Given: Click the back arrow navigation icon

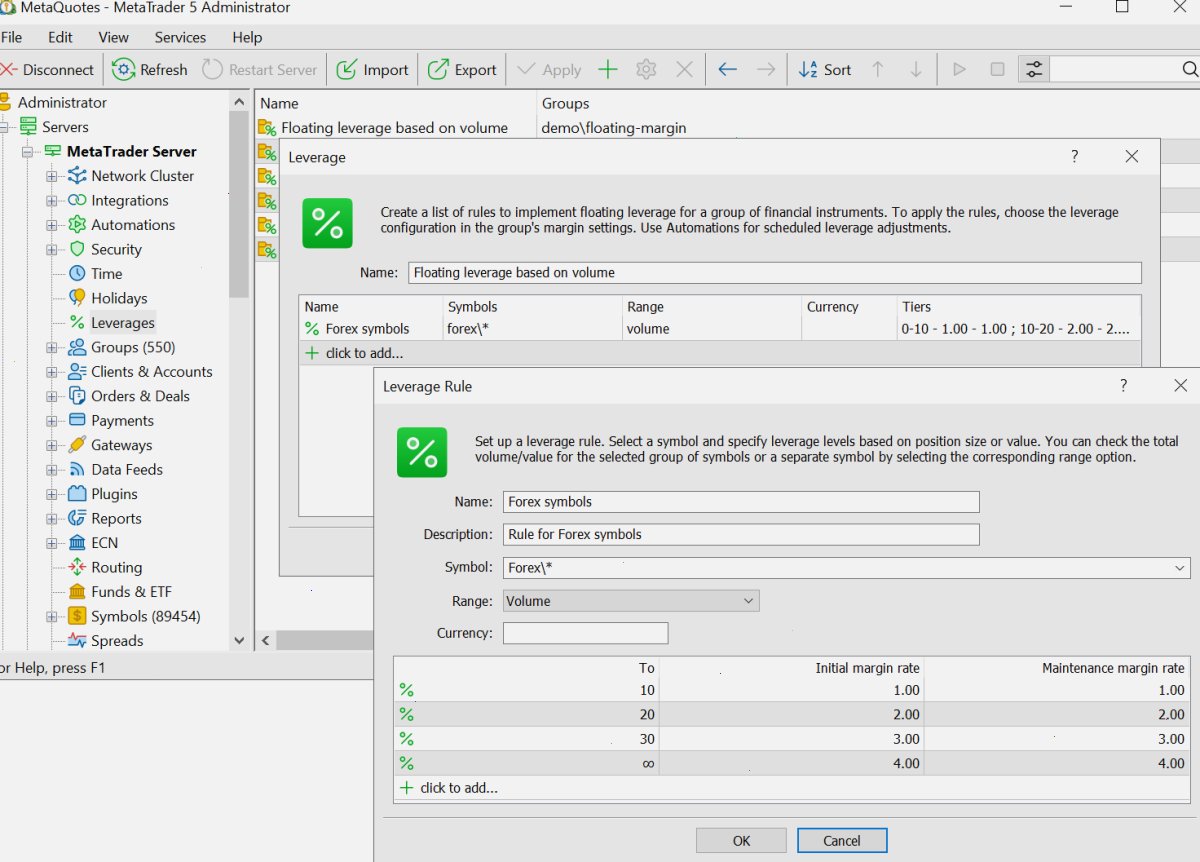Looking at the screenshot, I should (x=728, y=70).
